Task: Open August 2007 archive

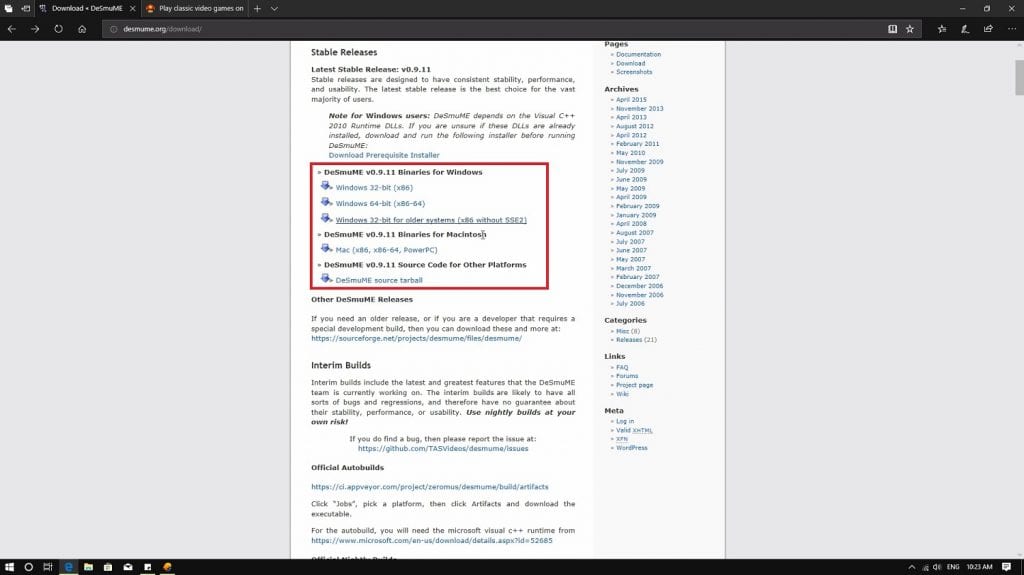Action: 634,233
